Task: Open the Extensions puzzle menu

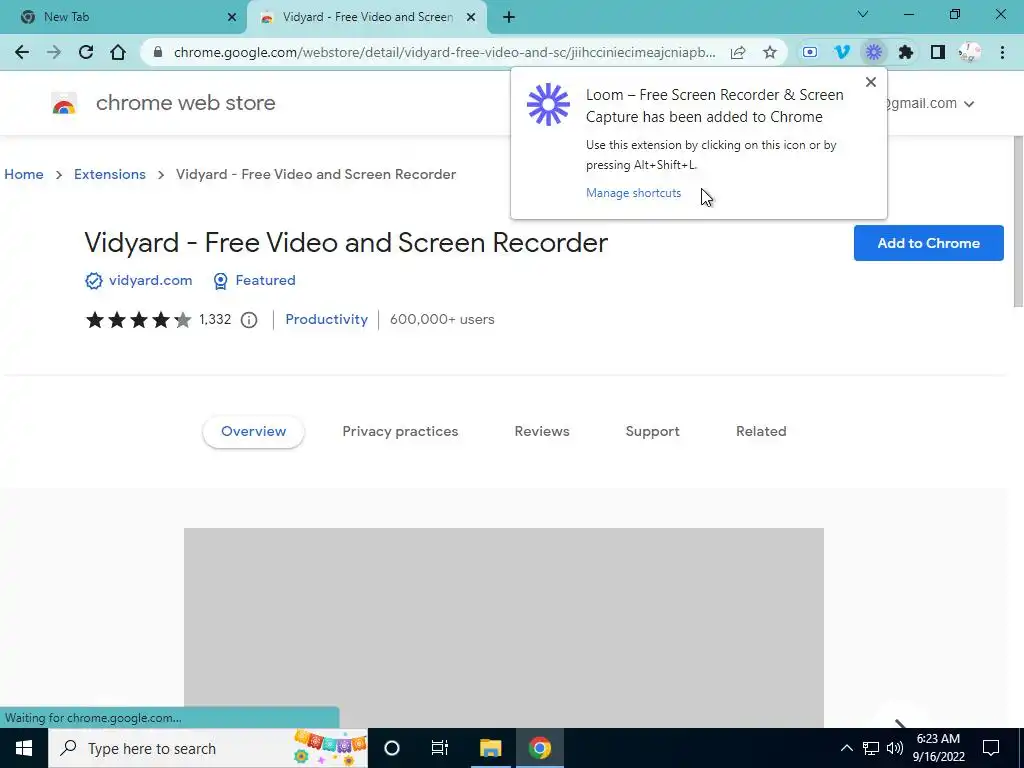Action: point(906,52)
